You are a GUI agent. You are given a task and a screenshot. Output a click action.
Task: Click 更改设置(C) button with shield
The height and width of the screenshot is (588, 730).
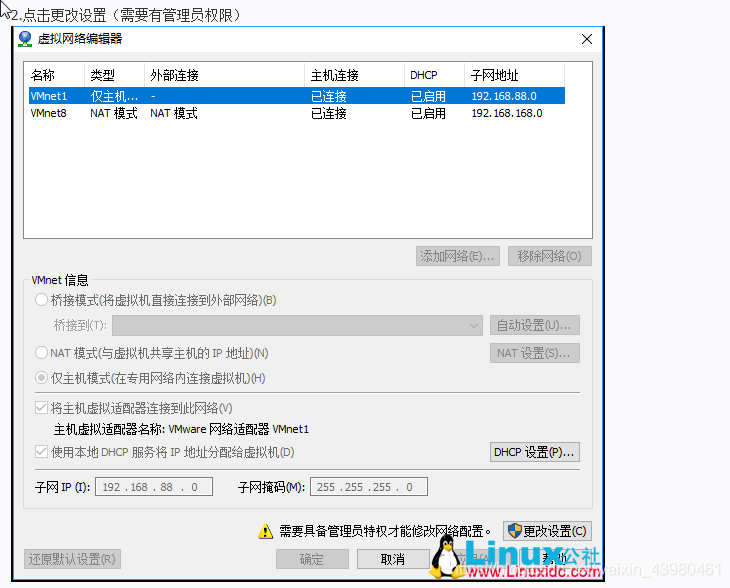(548, 531)
